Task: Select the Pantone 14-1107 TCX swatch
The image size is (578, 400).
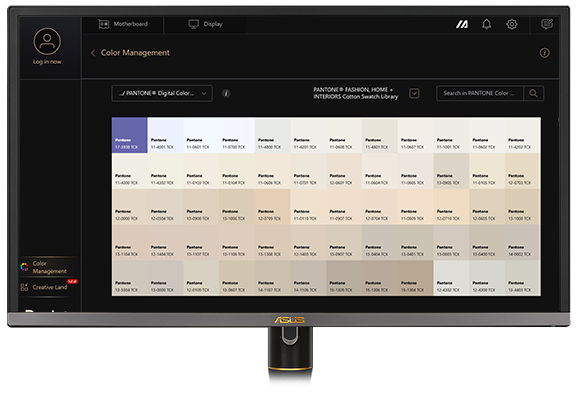Action: (272, 278)
